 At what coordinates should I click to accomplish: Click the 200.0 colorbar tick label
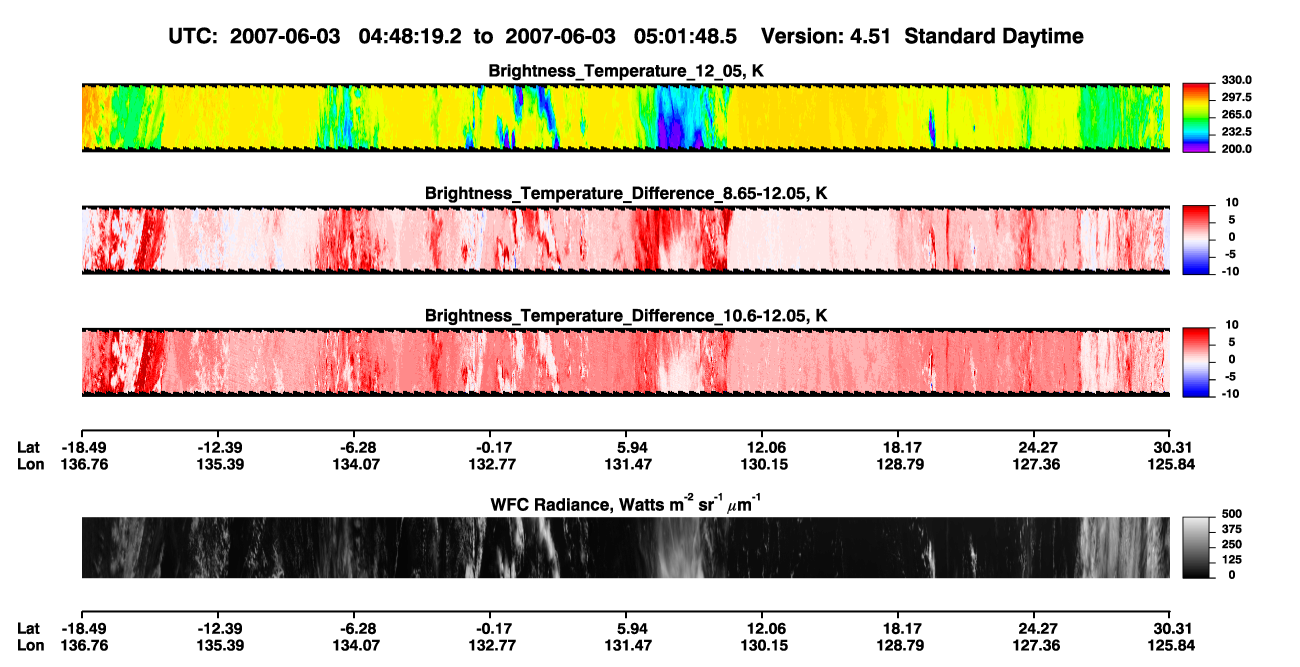click(1235, 148)
